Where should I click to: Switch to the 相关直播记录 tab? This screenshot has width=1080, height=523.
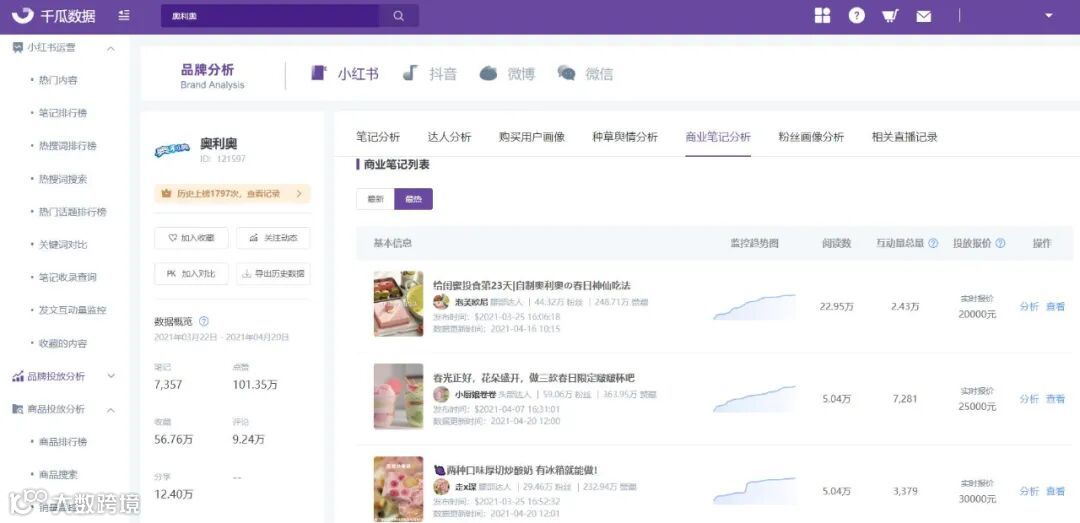(x=904, y=136)
